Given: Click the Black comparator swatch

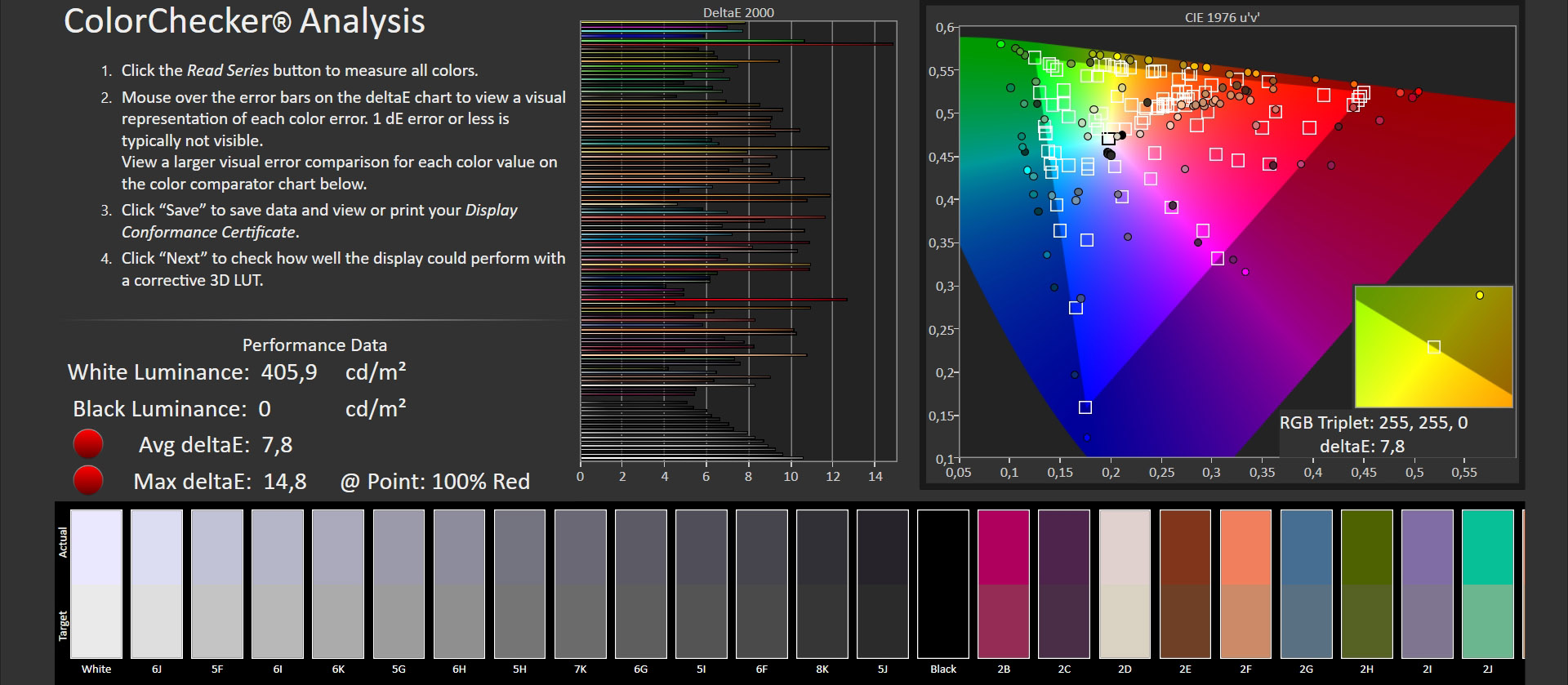Looking at the screenshot, I should [x=943, y=584].
